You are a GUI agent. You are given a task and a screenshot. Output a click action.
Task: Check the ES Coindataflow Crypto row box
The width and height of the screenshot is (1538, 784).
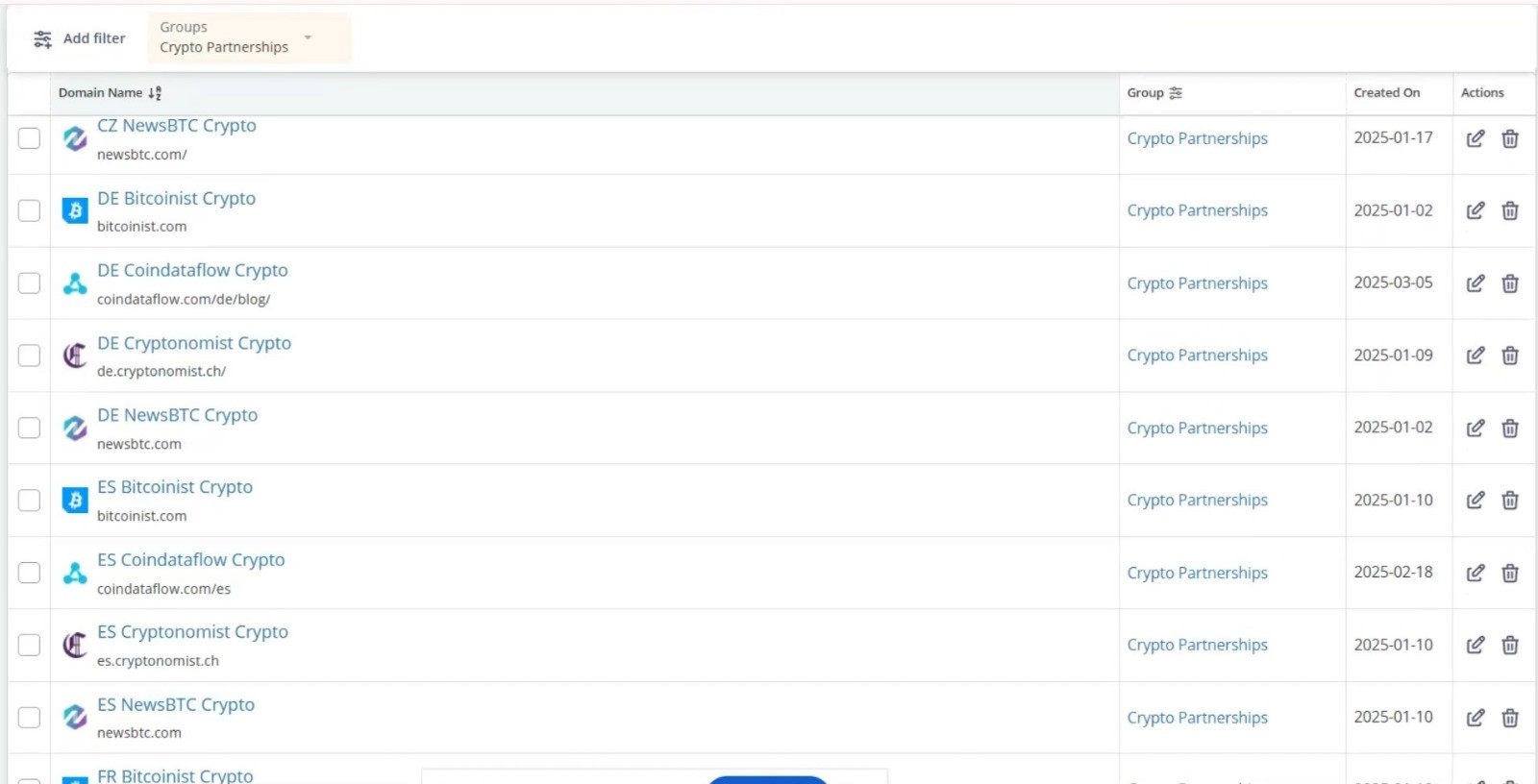pos(30,573)
